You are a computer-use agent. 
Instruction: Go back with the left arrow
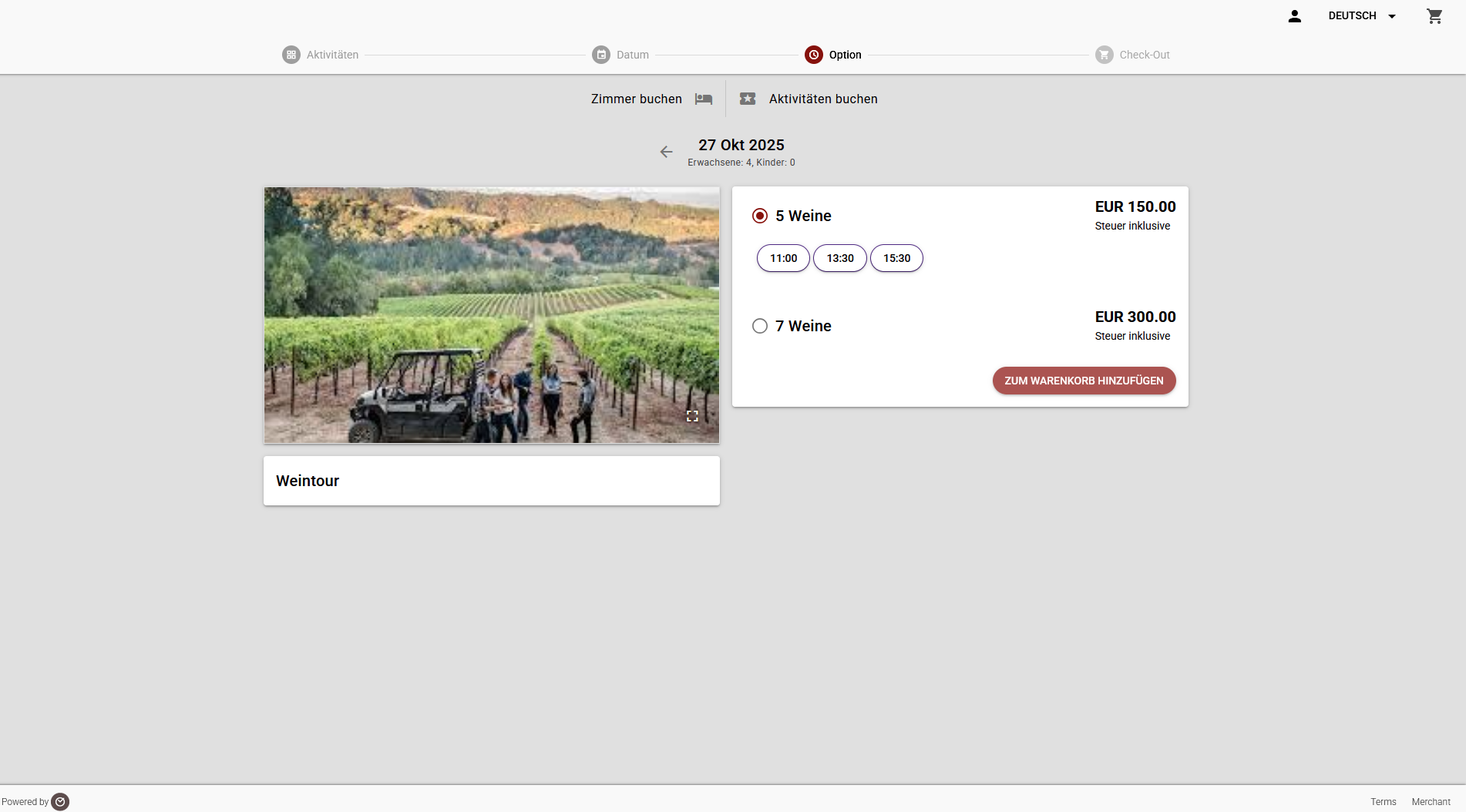click(667, 152)
